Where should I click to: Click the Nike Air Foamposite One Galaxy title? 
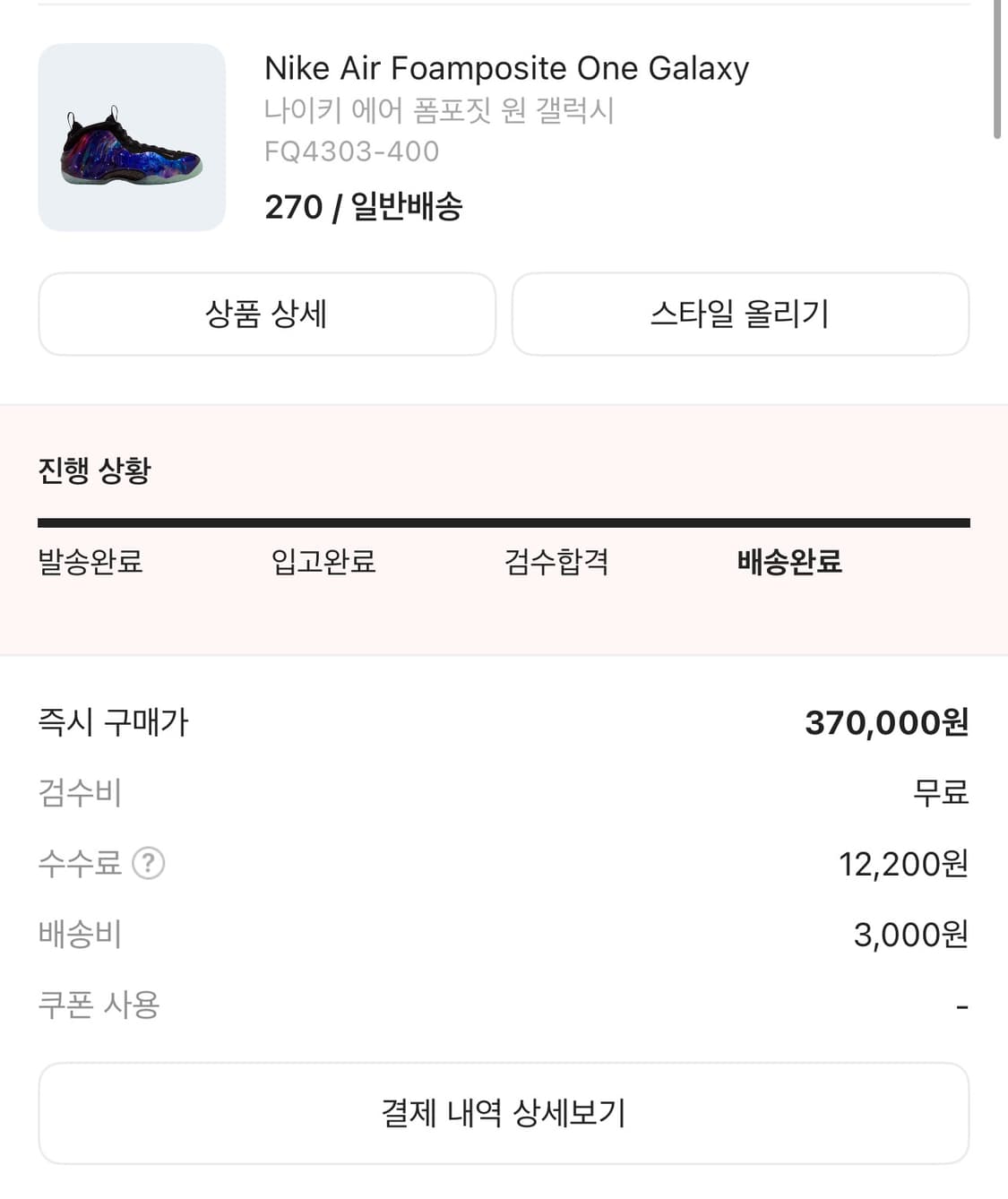506,68
